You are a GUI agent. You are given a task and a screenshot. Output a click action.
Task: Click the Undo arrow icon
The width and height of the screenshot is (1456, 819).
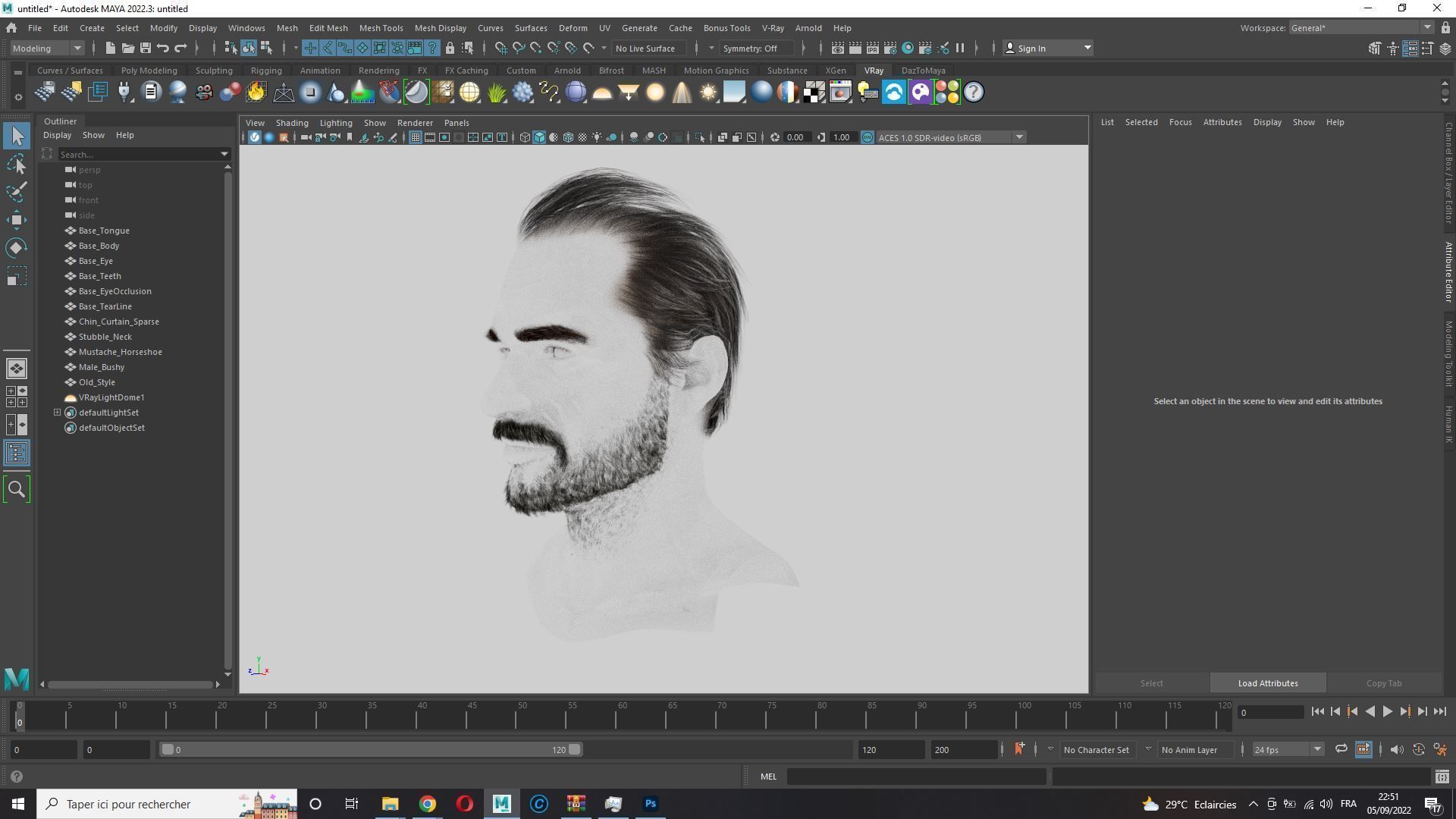pyautogui.click(x=163, y=48)
